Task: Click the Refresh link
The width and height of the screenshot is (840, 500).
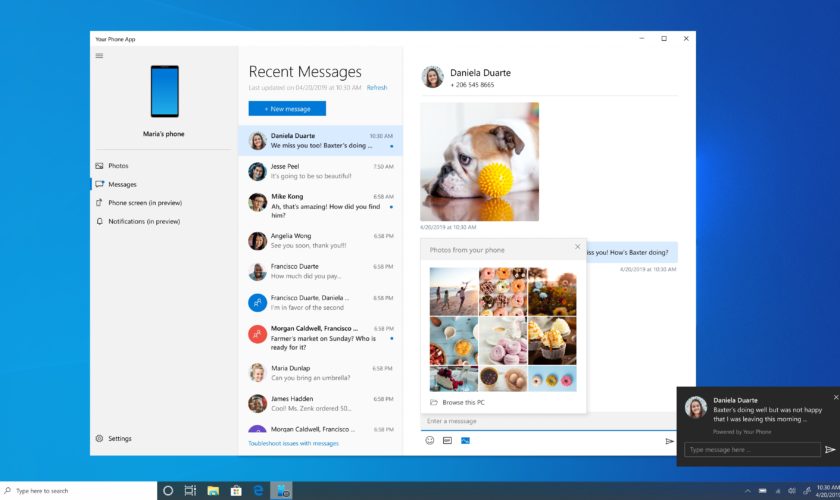Action: [377, 87]
